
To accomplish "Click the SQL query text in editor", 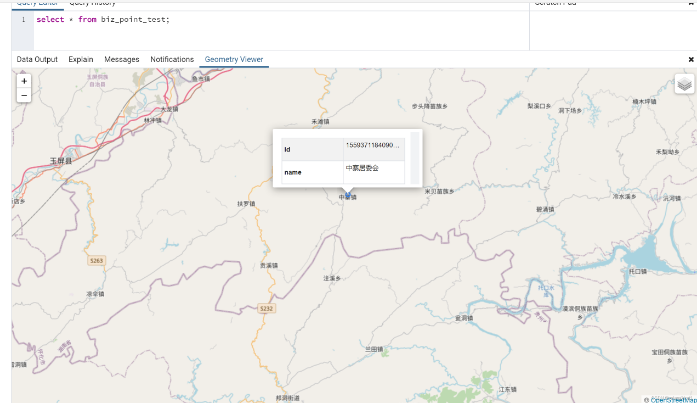I will click(103, 20).
